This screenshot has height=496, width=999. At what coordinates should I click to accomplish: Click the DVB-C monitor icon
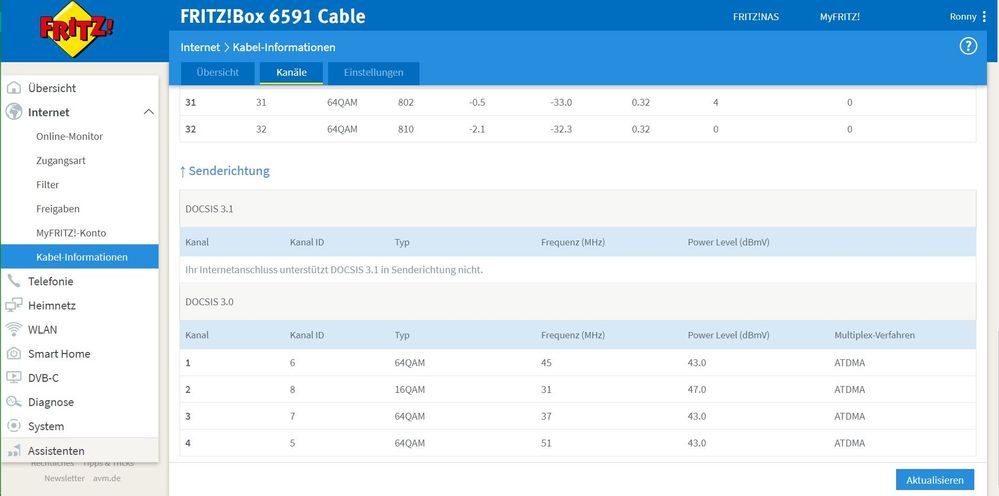click(14, 378)
